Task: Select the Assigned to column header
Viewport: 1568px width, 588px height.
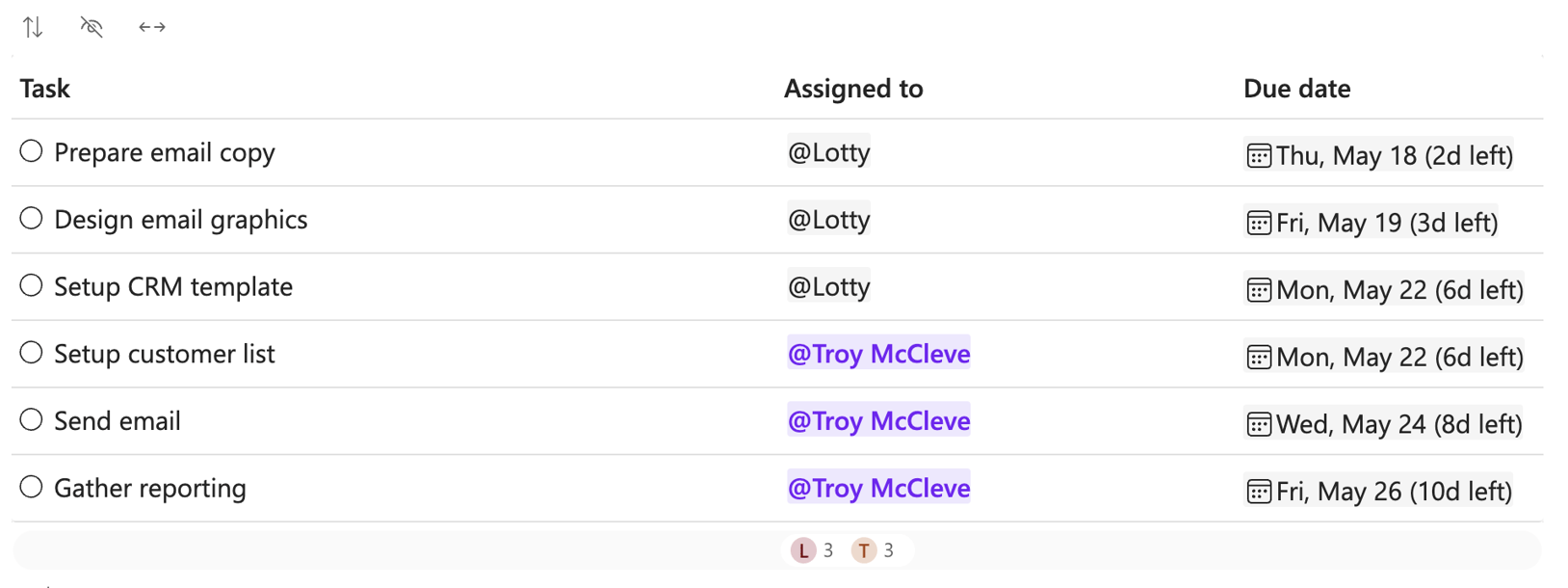Action: [x=853, y=89]
